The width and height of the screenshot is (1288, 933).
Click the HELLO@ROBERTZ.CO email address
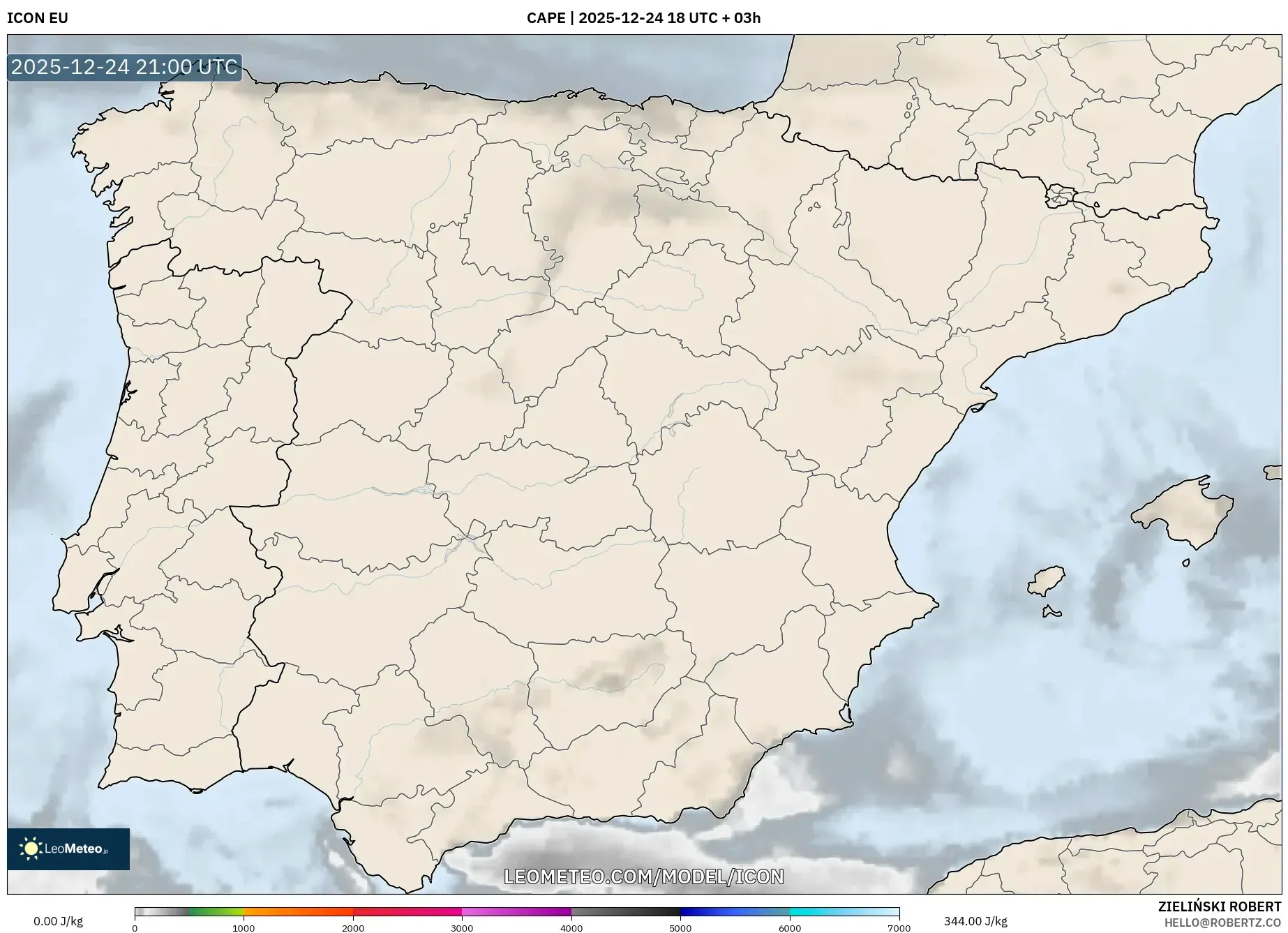pos(1222,923)
